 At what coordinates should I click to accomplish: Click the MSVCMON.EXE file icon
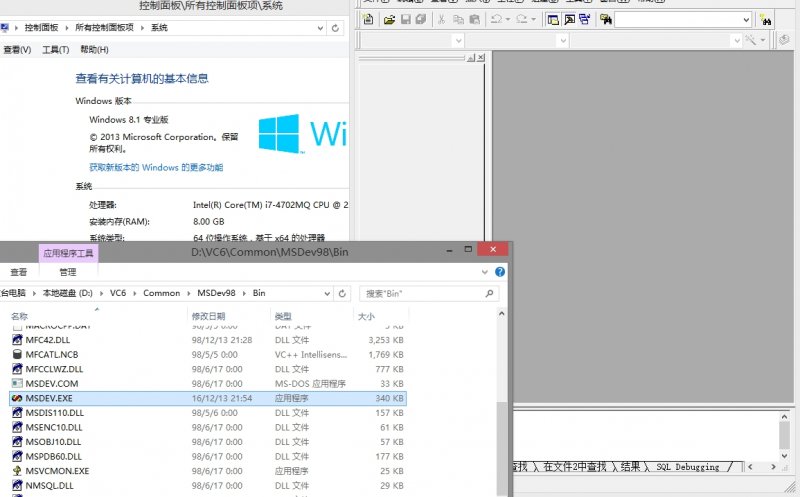coord(17,471)
